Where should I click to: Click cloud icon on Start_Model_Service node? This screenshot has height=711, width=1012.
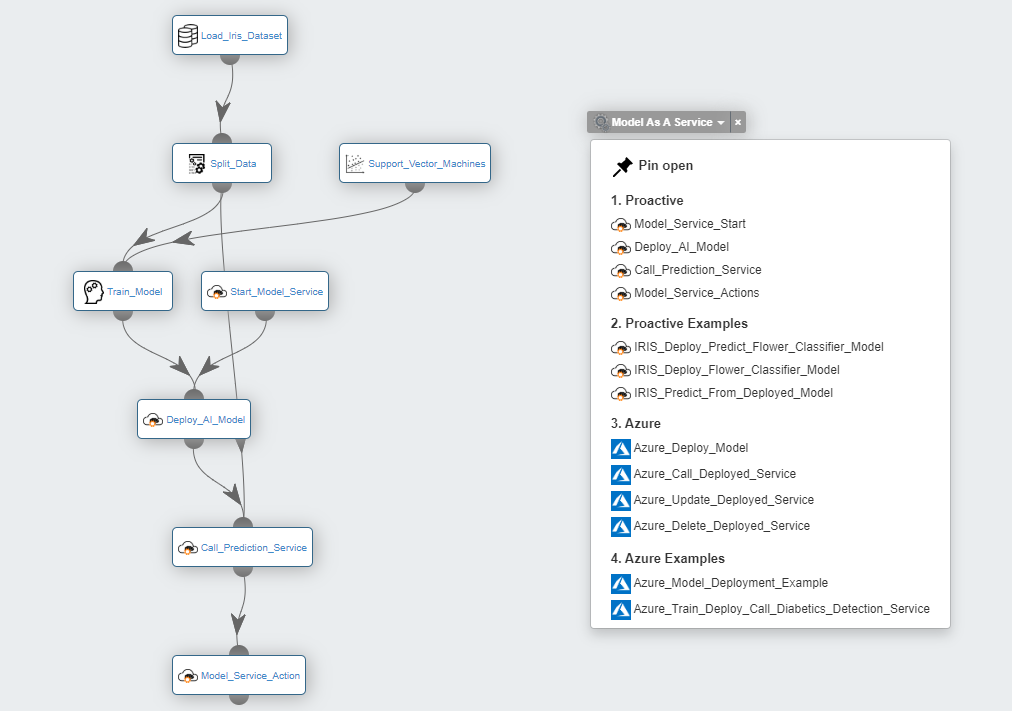click(217, 292)
